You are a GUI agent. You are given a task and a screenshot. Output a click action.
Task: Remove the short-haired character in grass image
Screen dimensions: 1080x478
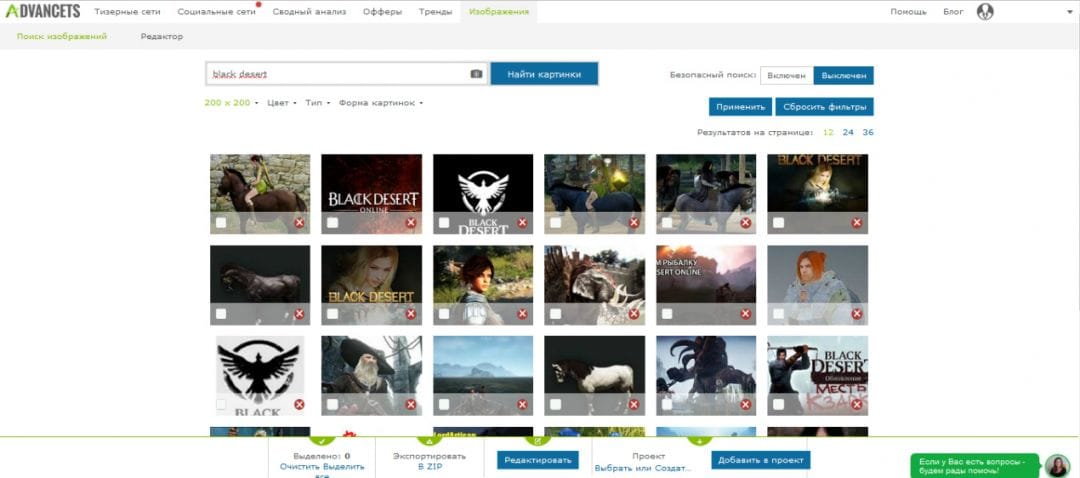(x=522, y=313)
